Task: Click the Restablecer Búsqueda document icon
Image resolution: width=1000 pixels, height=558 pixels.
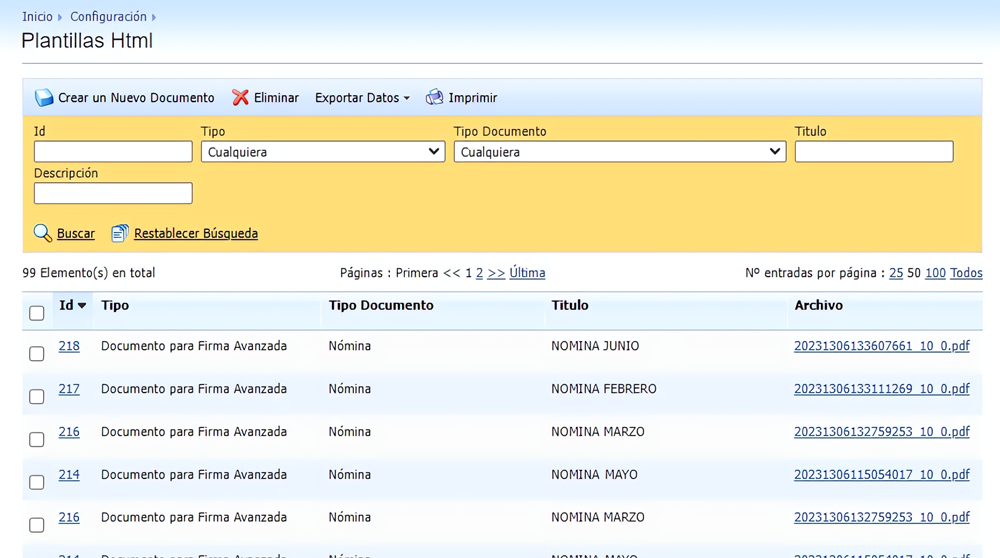Action: (x=120, y=233)
